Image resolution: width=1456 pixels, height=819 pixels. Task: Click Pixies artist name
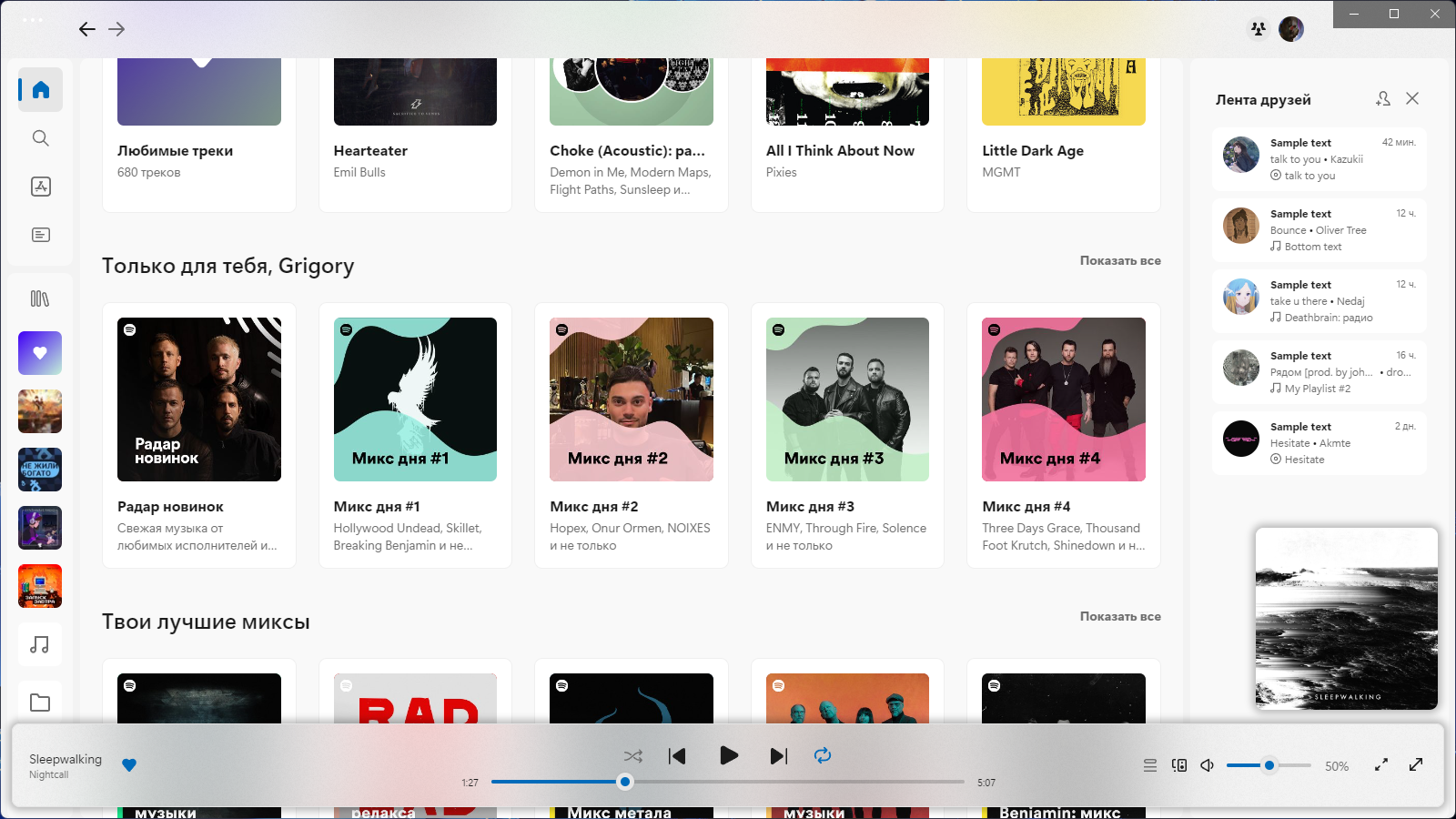coord(782,172)
